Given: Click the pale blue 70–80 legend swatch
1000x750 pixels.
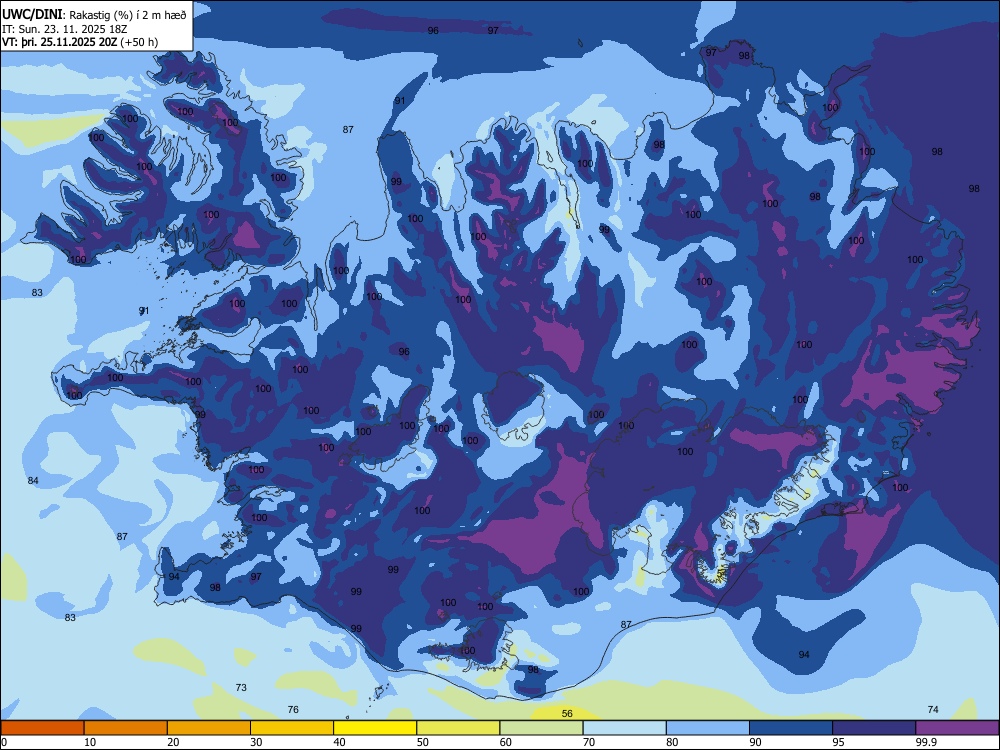Looking at the screenshot, I should click(x=624, y=728).
